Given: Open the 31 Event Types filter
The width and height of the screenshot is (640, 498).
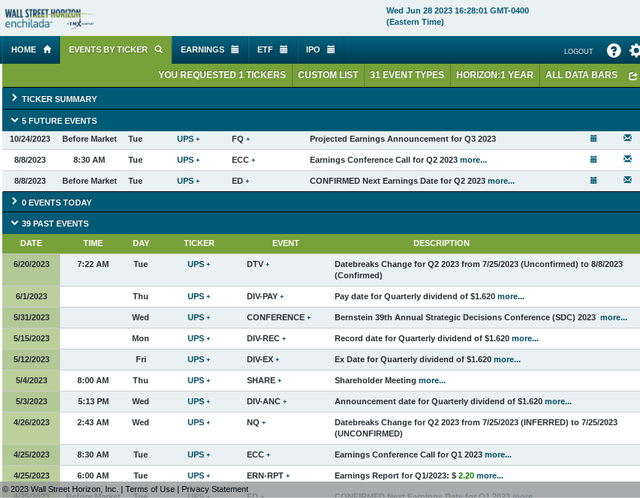Looking at the screenshot, I should (x=407, y=75).
